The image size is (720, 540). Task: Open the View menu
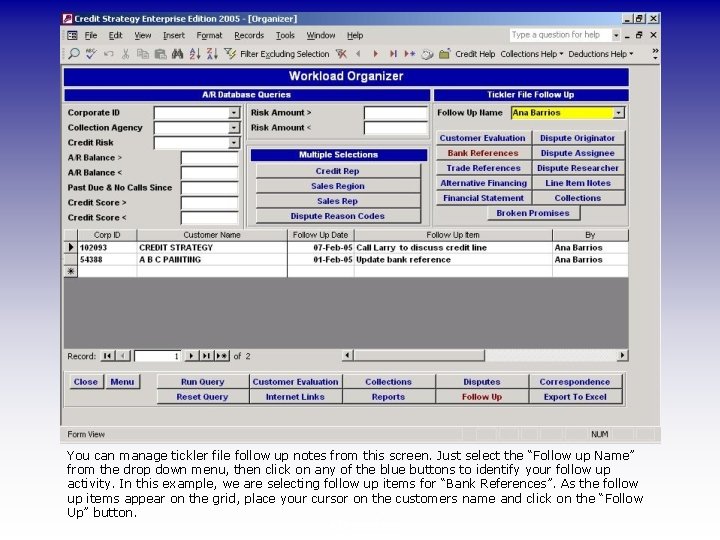point(143,35)
